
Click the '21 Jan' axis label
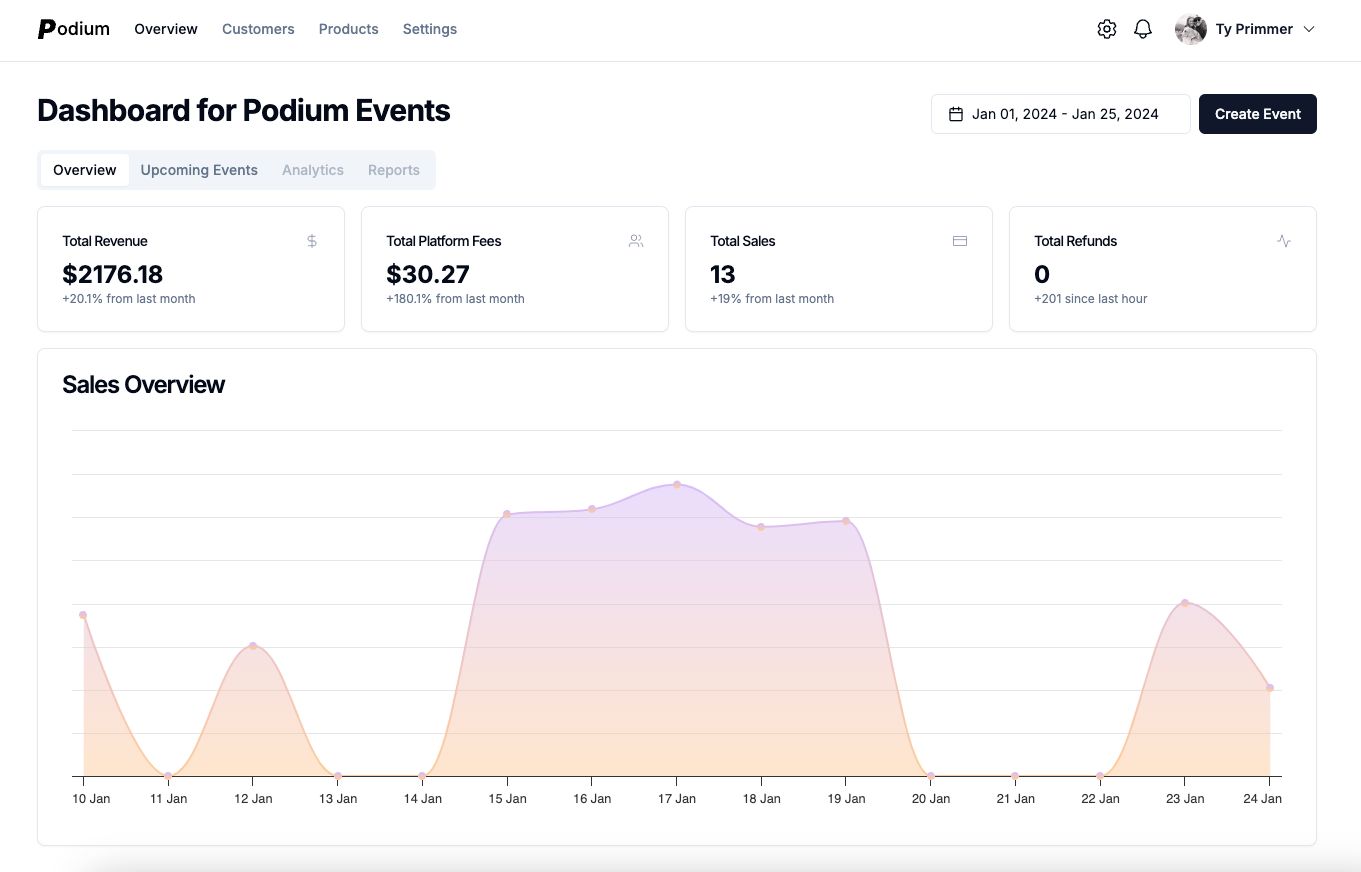coord(1016,799)
